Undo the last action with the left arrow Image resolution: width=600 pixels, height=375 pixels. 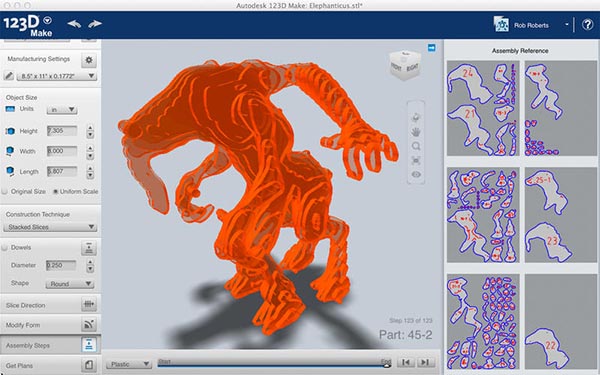click(74, 24)
